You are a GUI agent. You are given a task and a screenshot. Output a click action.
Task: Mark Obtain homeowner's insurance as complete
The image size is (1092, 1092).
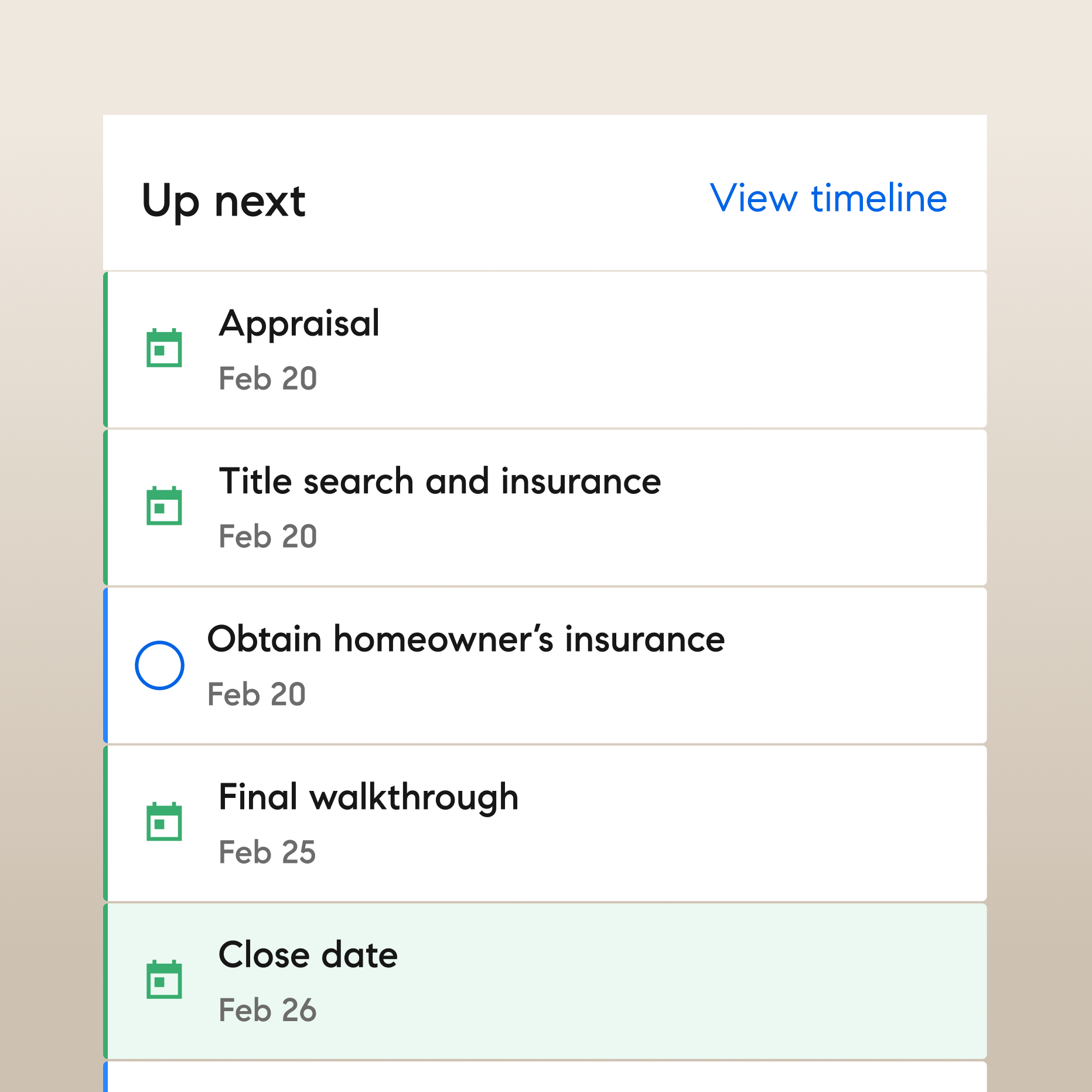[x=159, y=666]
